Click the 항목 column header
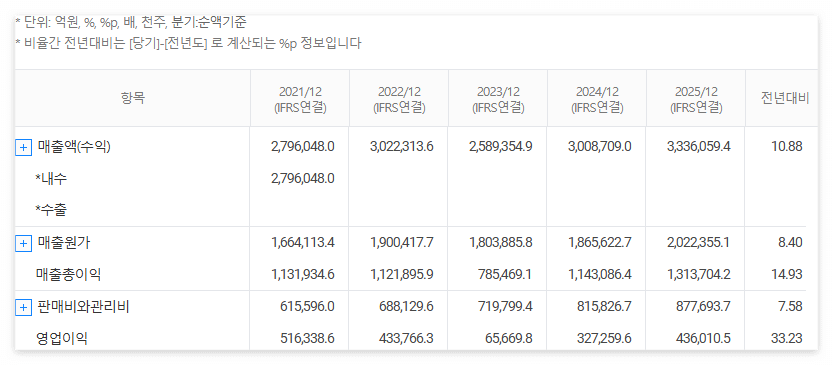 click(x=133, y=98)
